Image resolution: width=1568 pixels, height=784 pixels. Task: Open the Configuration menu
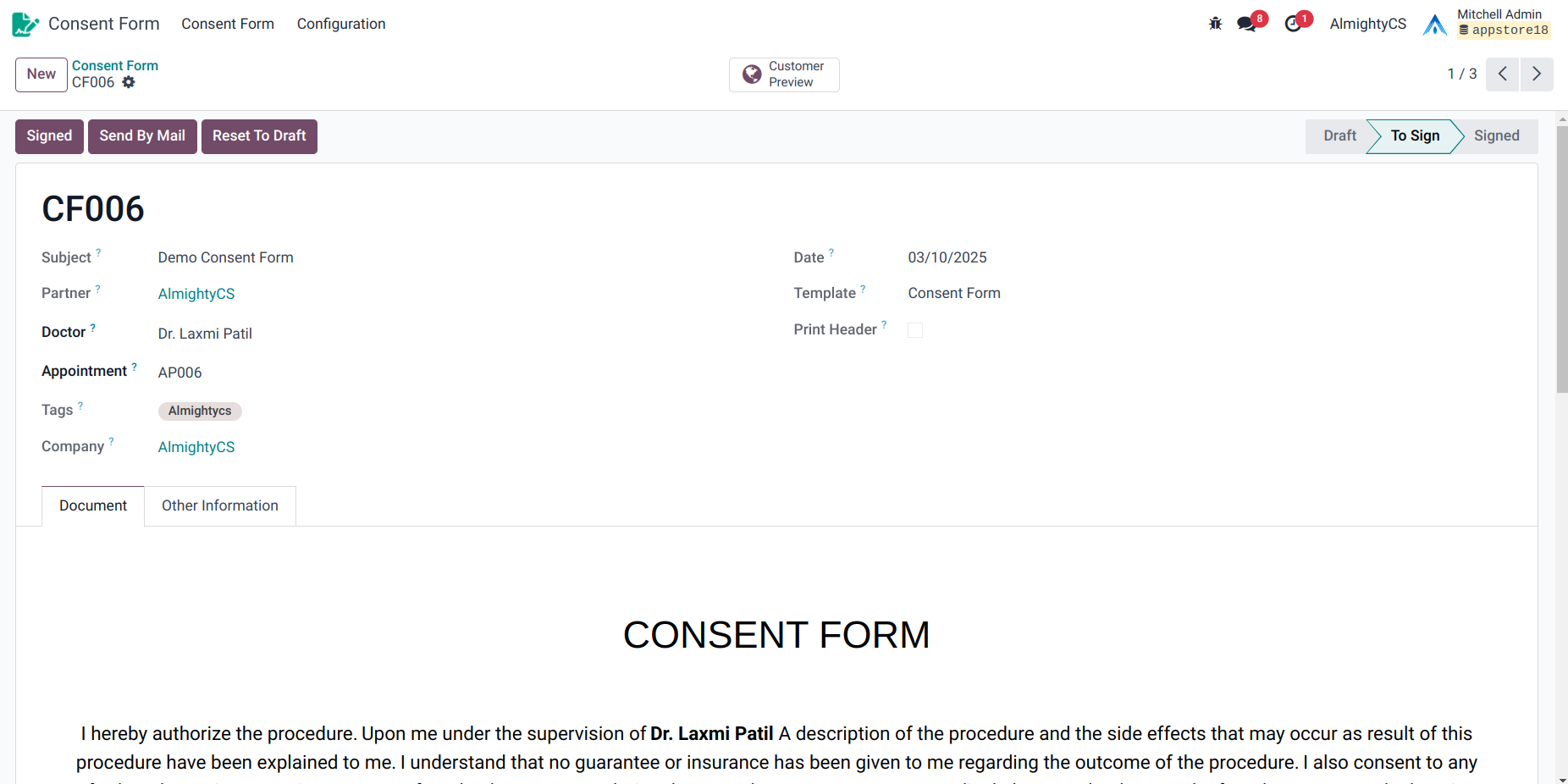click(x=341, y=24)
